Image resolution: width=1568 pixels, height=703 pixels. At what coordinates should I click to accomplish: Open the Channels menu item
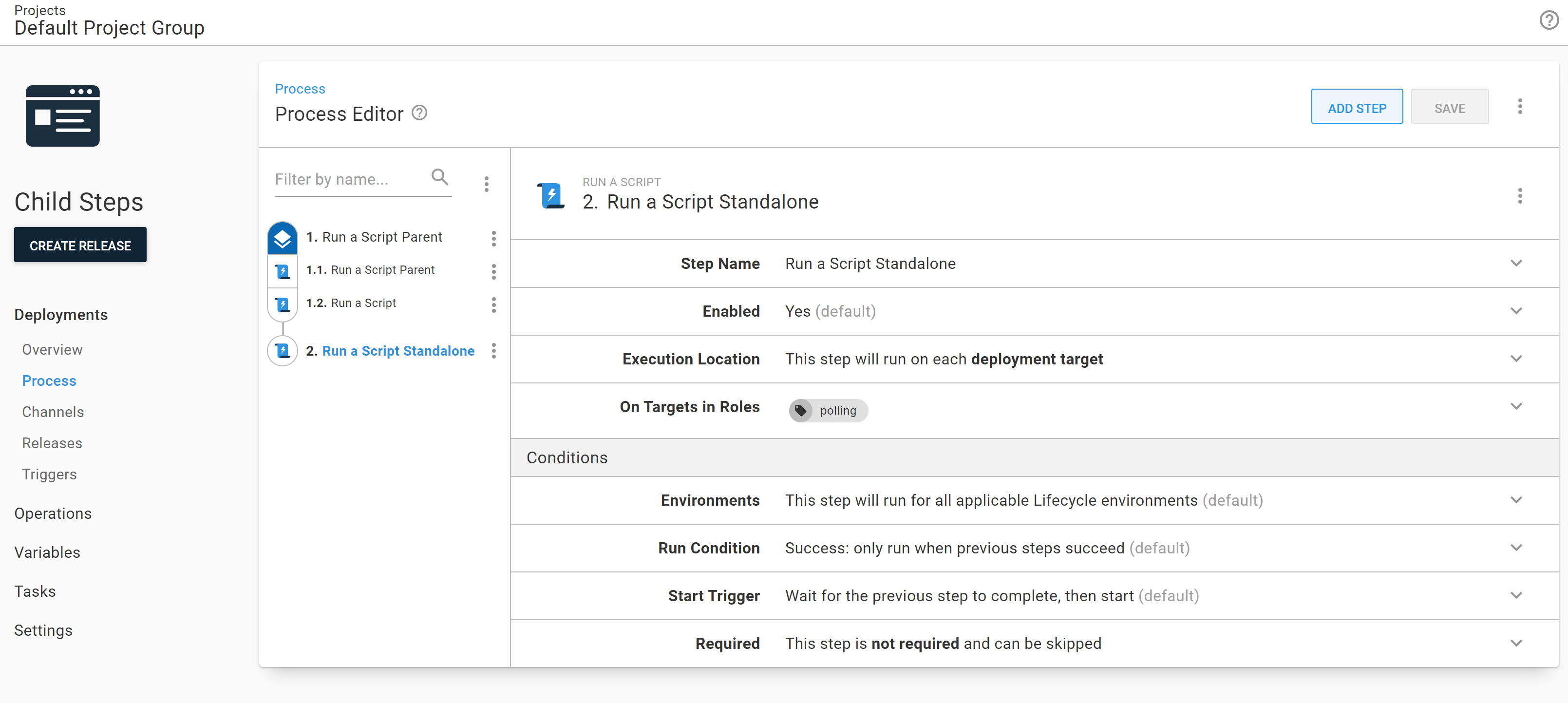click(x=53, y=412)
